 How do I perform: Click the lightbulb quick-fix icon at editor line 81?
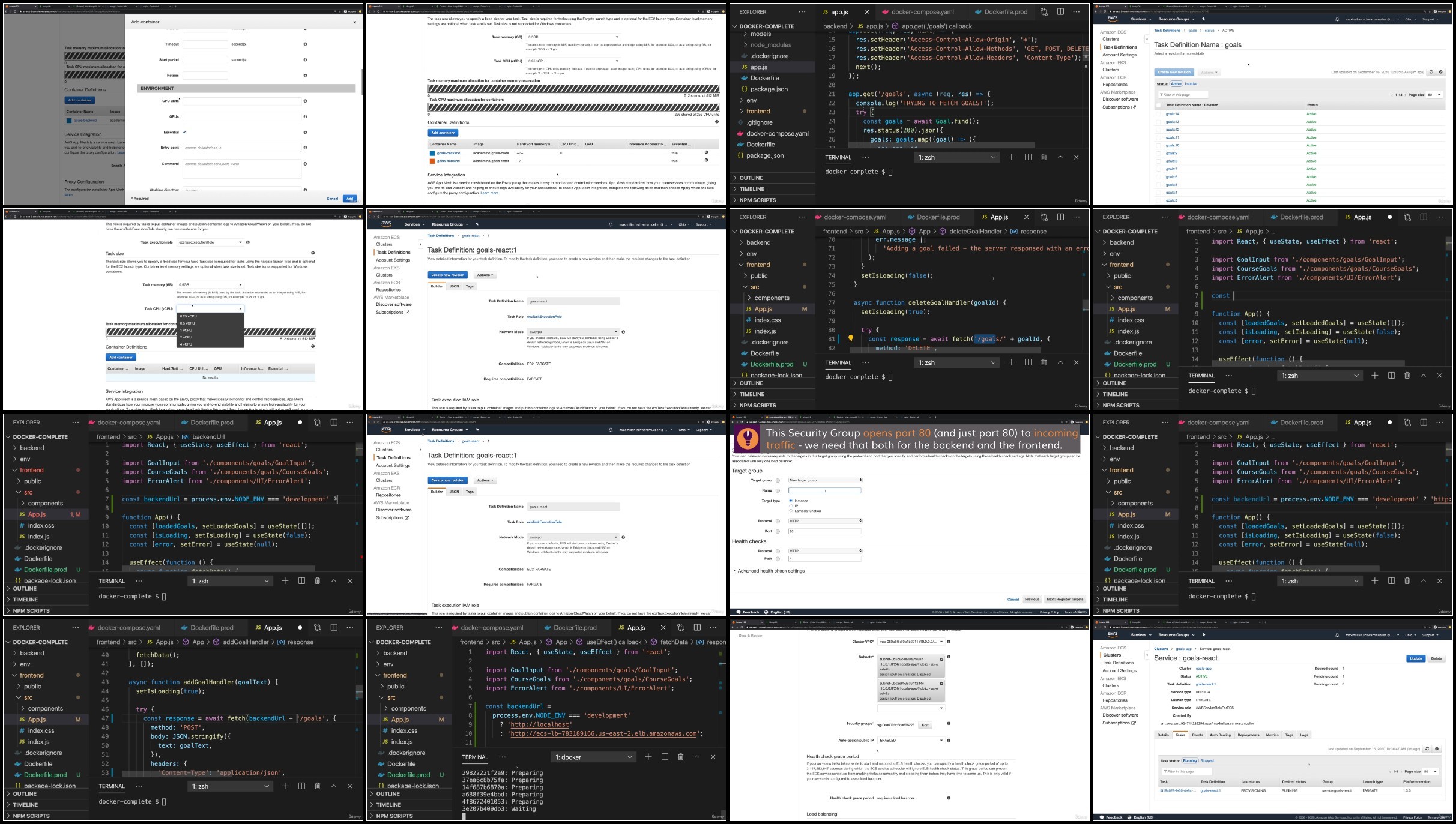850,338
